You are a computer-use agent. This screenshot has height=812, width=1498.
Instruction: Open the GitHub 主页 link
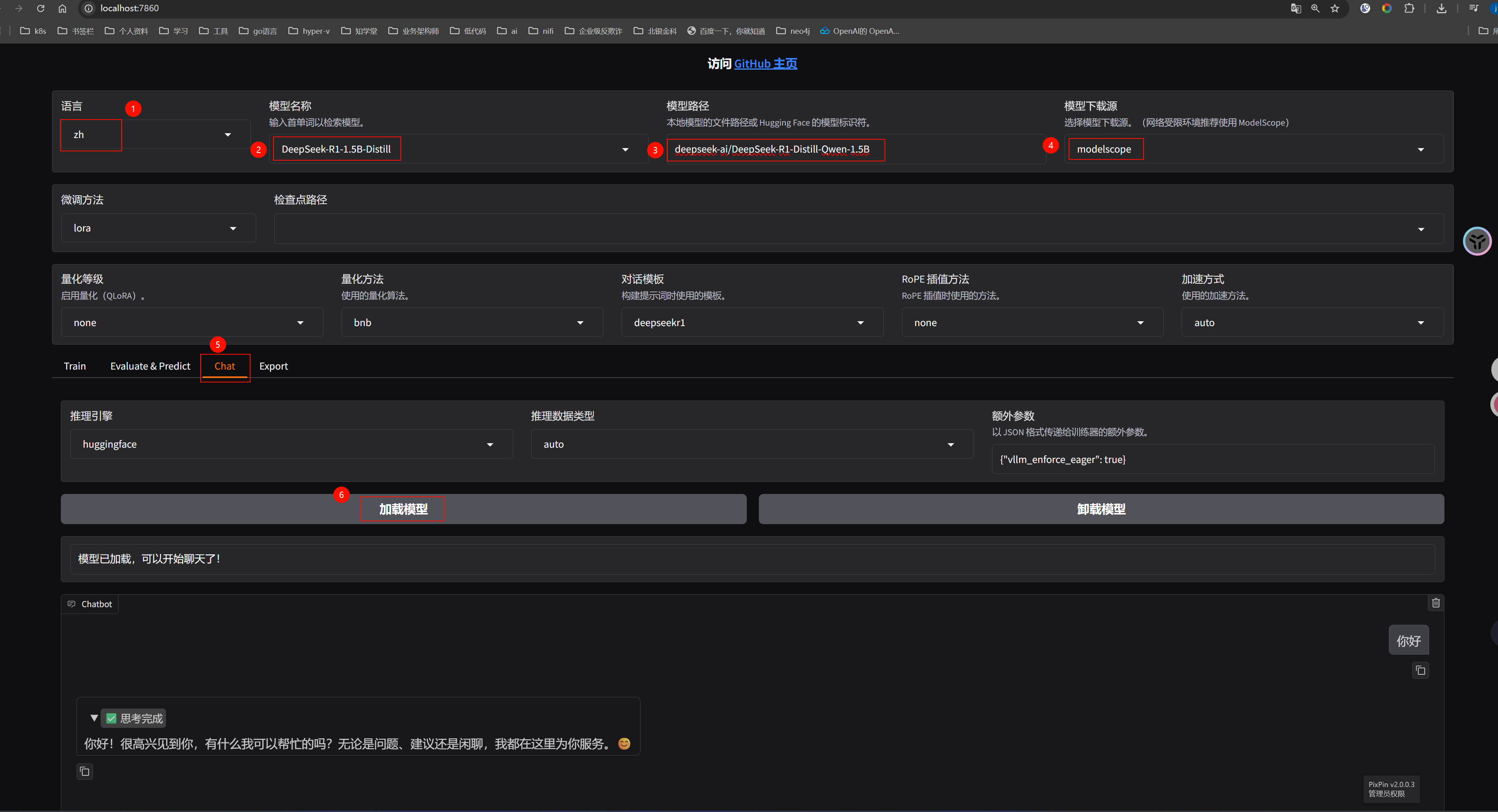(x=765, y=64)
